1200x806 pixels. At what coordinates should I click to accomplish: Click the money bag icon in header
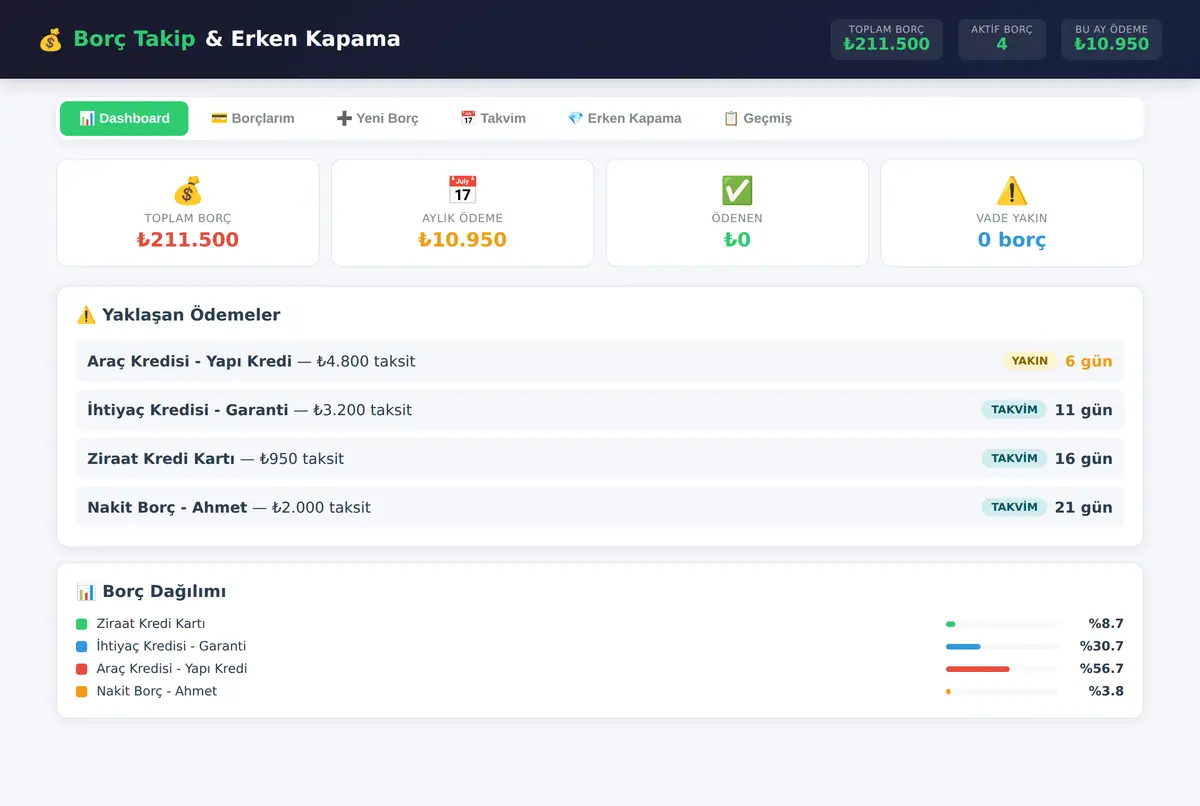(x=50, y=40)
